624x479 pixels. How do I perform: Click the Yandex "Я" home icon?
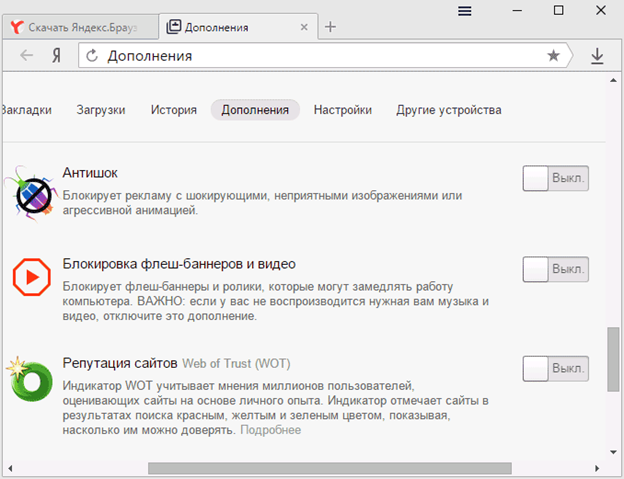57,56
